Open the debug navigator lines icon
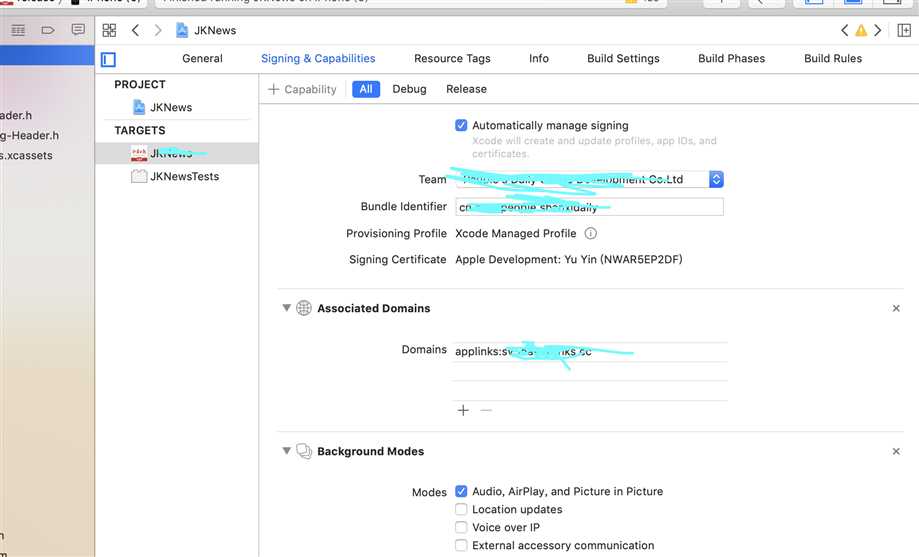Screen dimensions: 919x557 click(18, 30)
